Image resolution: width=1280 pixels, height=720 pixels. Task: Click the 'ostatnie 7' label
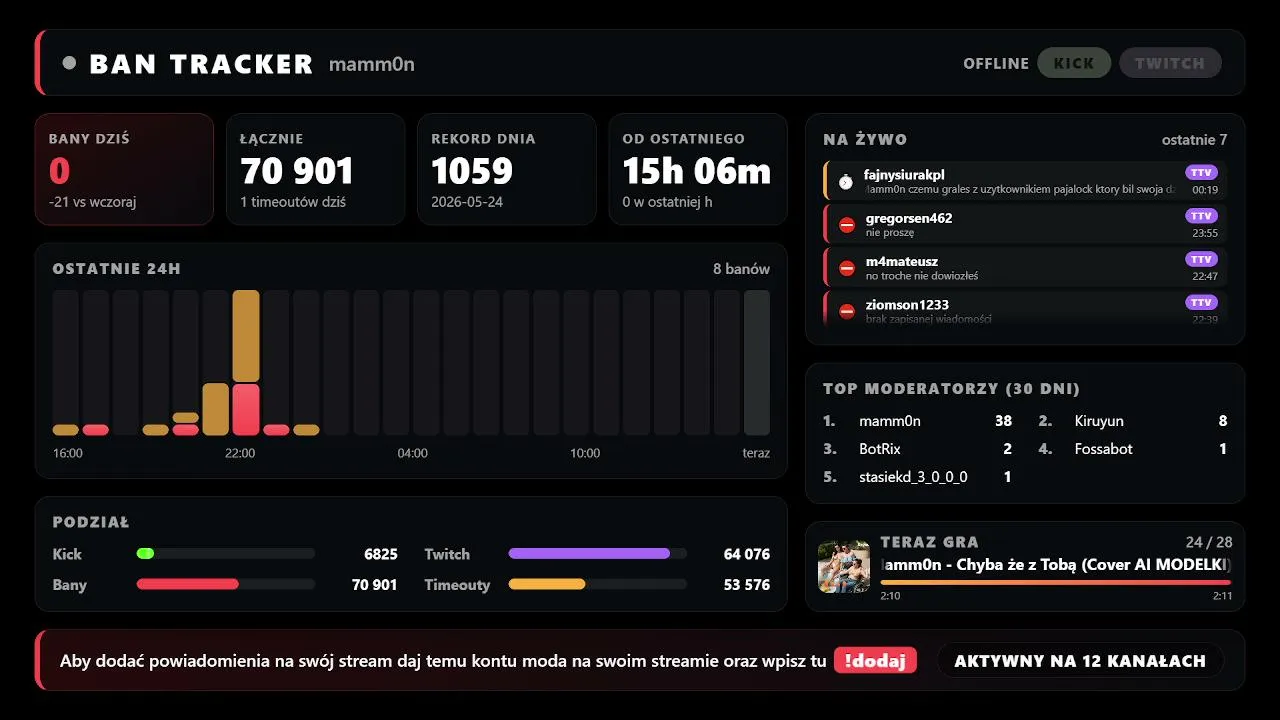(1194, 140)
